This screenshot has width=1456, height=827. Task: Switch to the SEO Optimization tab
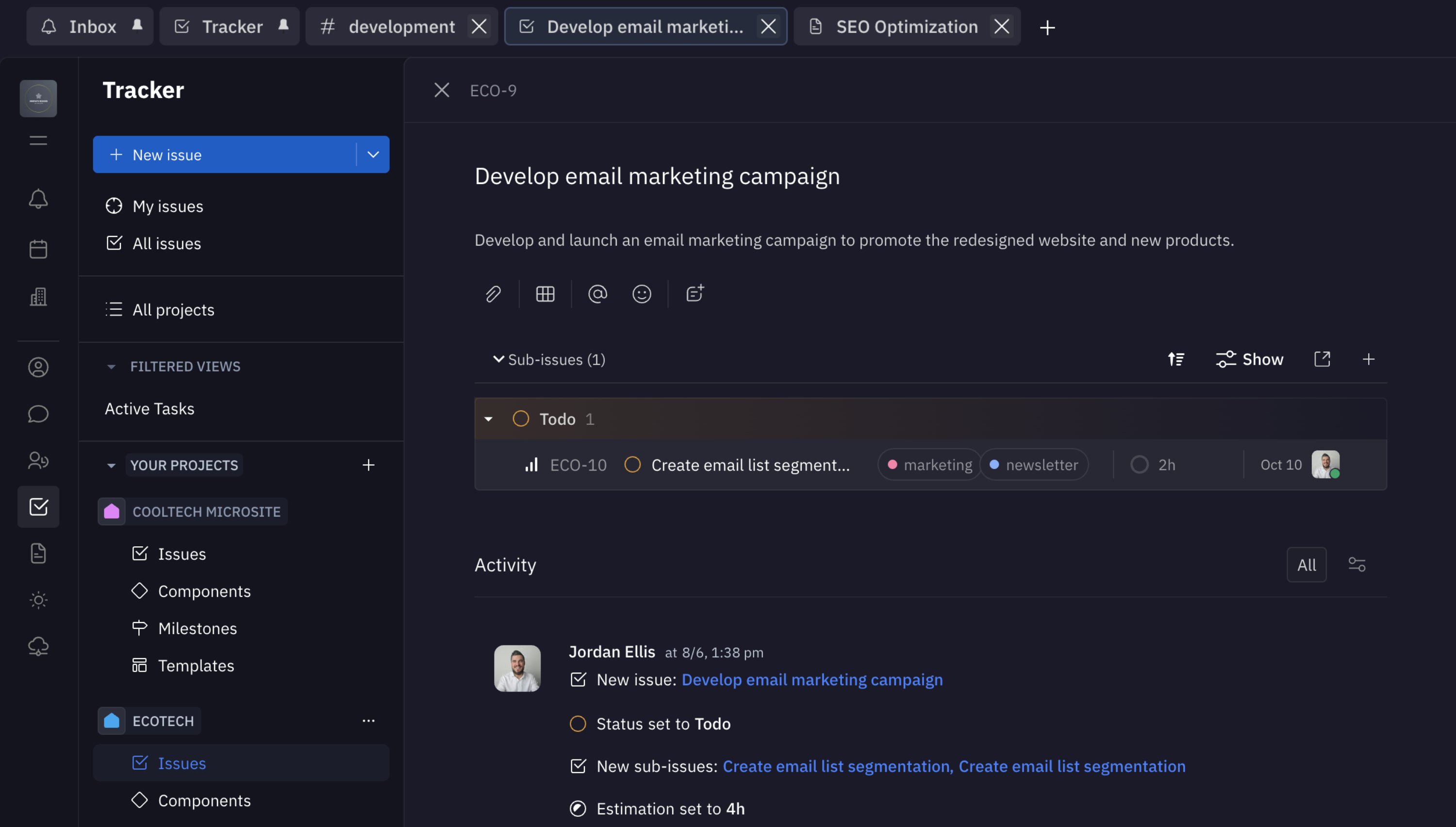pyautogui.click(x=906, y=26)
